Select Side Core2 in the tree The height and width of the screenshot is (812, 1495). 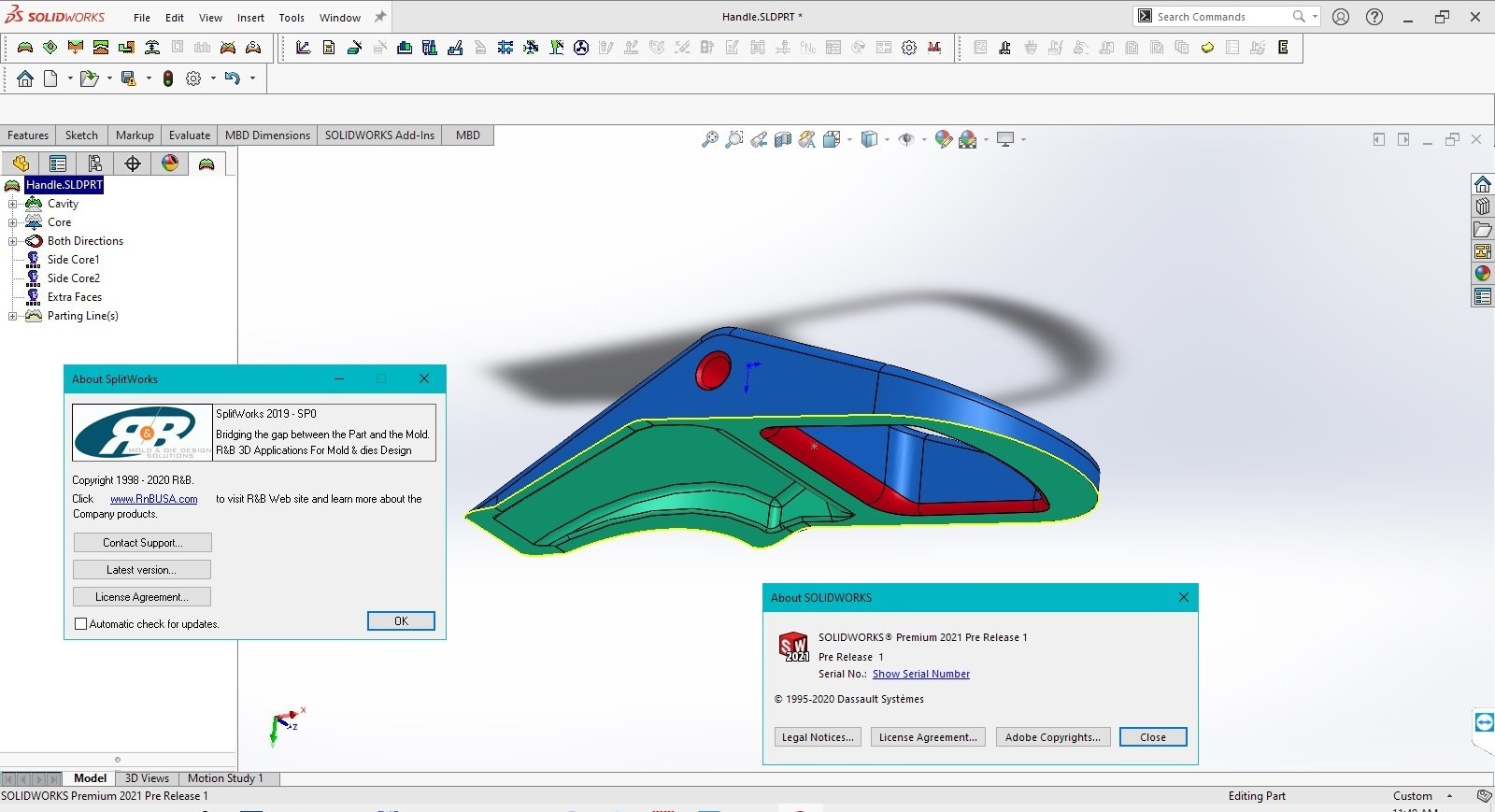(73, 278)
